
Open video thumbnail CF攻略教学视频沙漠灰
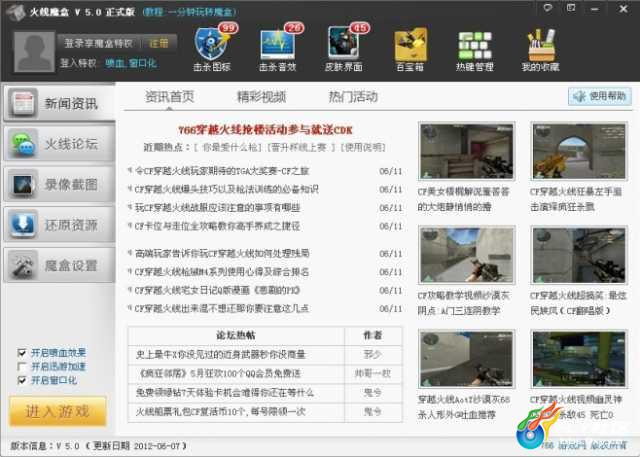click(x=467, y=255)
